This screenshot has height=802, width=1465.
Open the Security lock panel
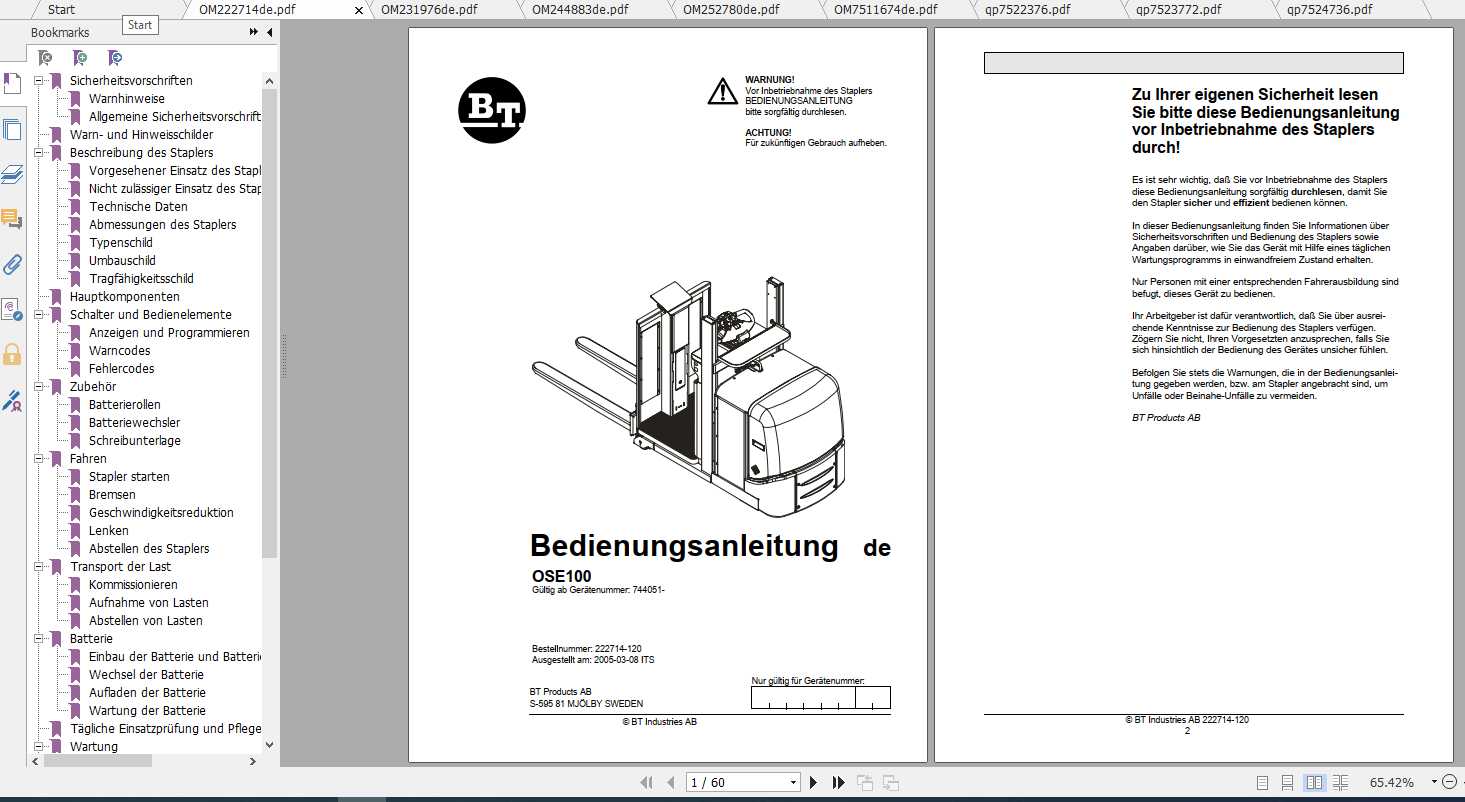click(x=12, y=355)
